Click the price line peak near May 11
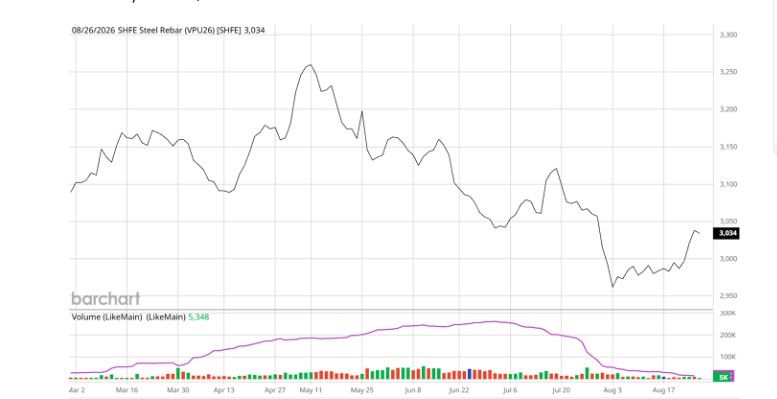Viewport: 777px width, 399px height. click(310, 64)
